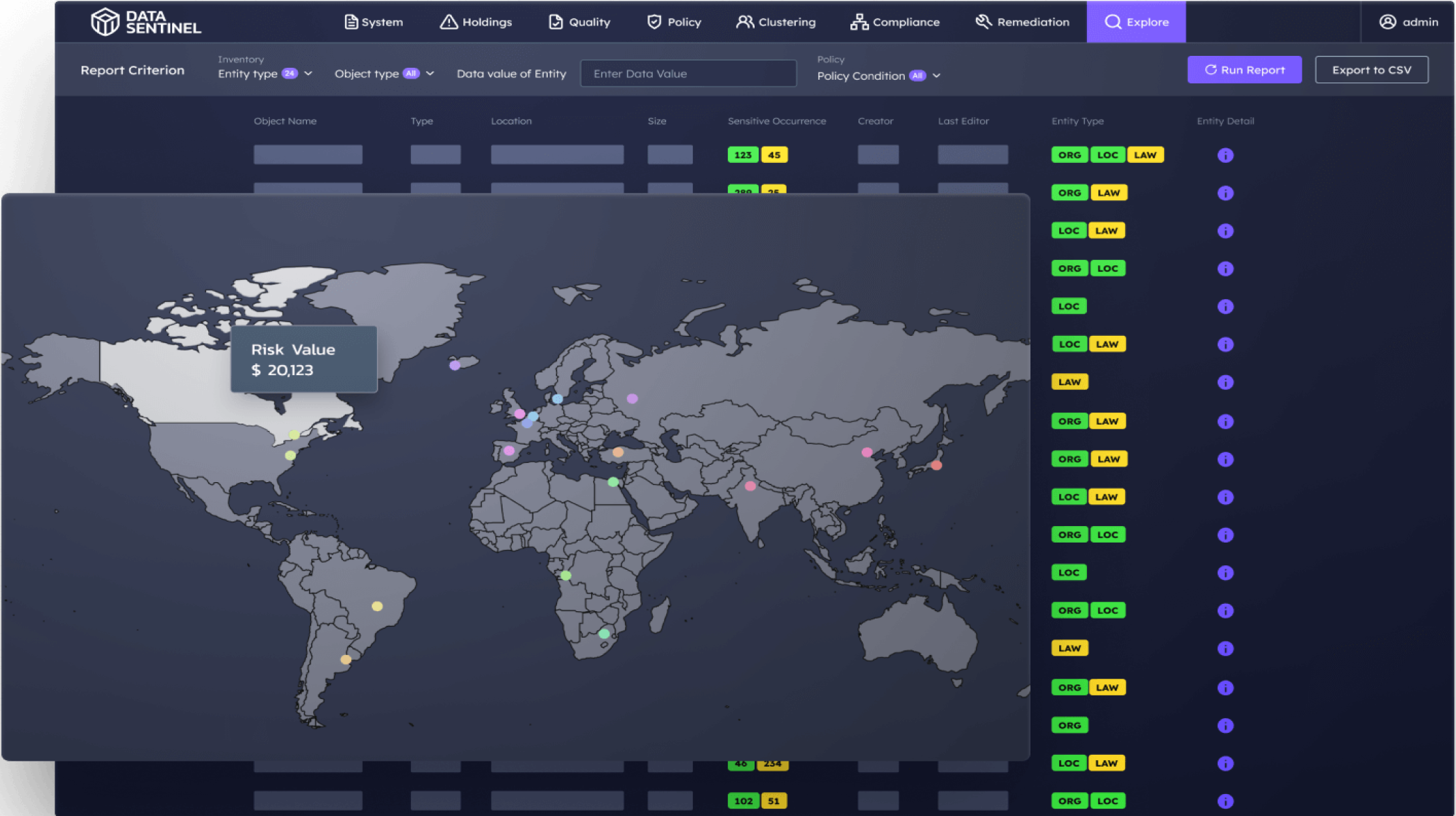Open the System menu tab
This screenshot has height=816, width=1456.
point(374,22)
